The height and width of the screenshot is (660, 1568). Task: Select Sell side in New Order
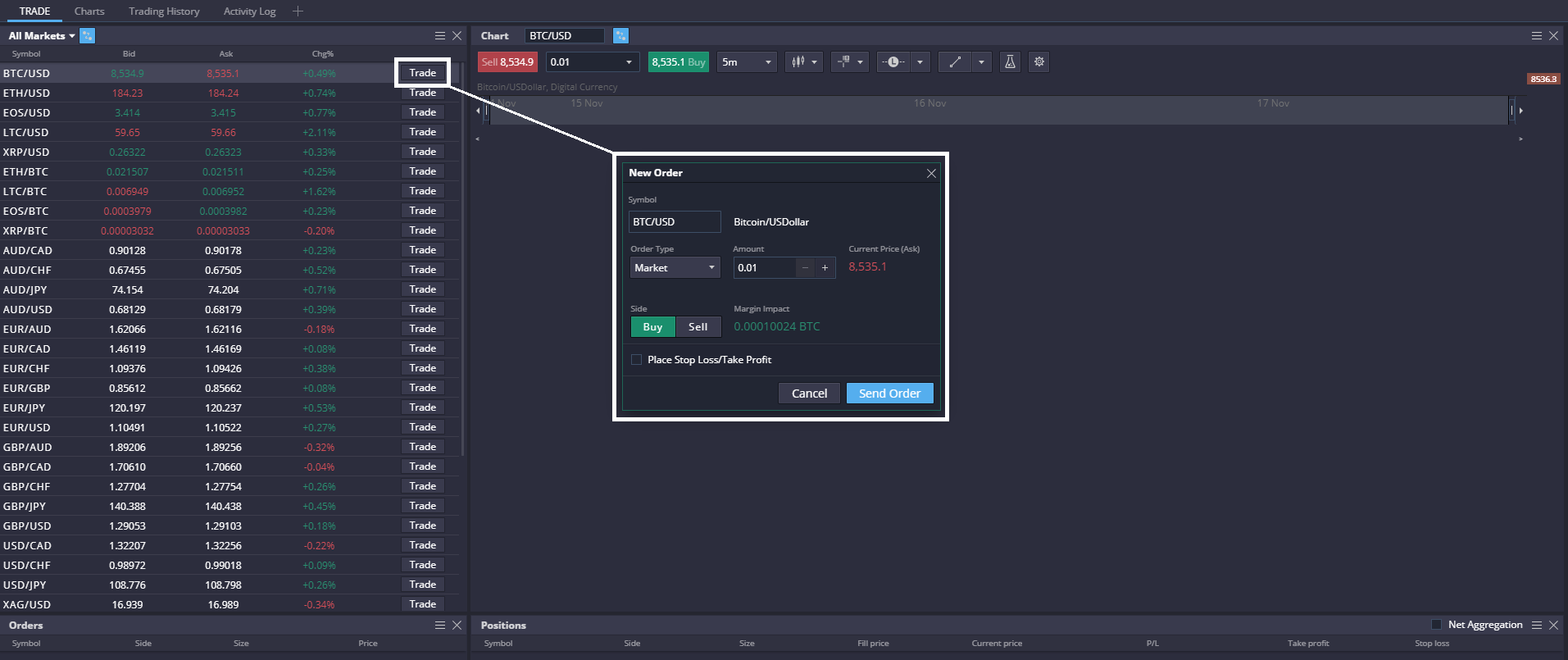(698, 327)
